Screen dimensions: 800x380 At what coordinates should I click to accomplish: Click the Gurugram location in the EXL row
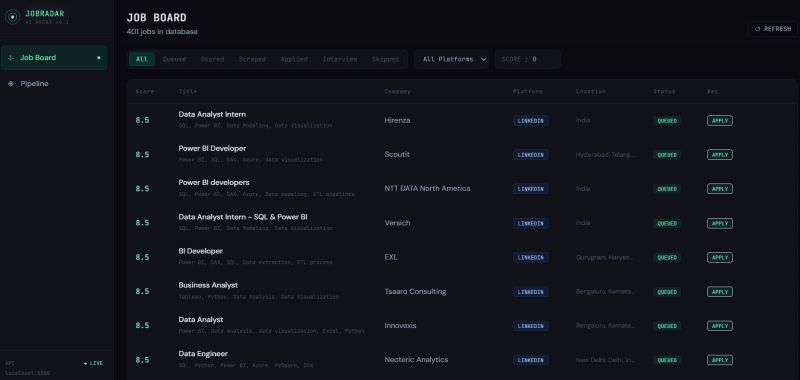coord(605,258)
